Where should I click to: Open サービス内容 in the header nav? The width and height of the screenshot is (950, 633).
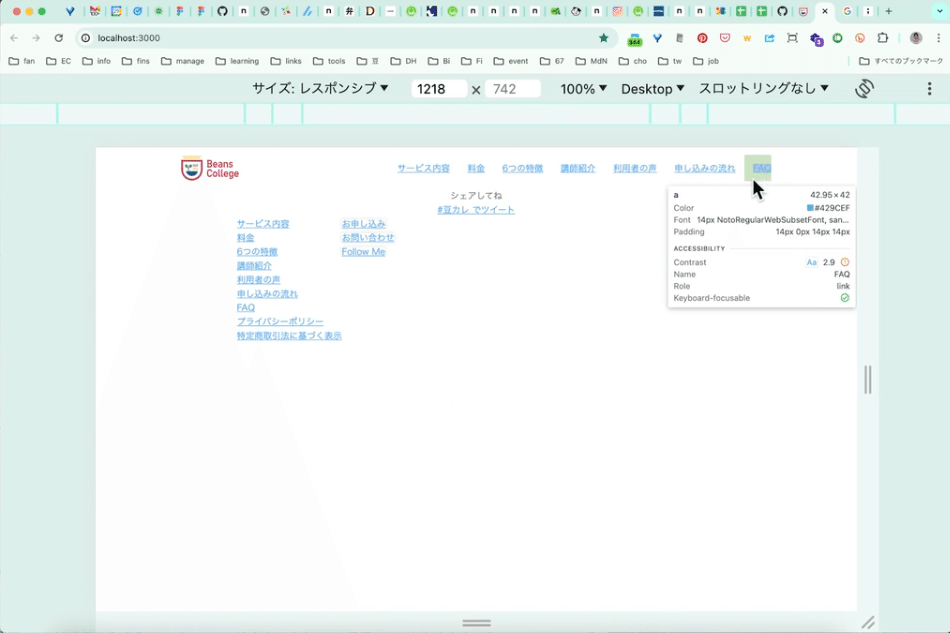[x=424, y=168]
